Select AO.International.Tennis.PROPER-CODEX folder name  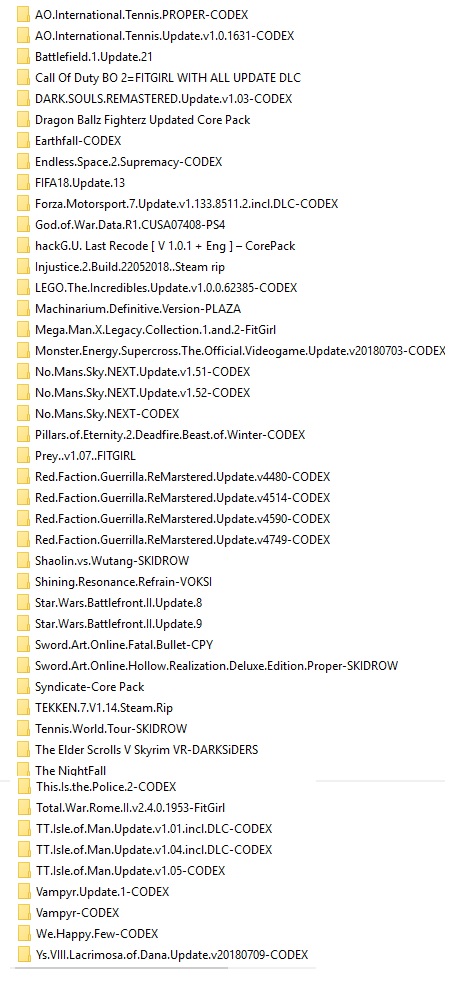coord(141,14)
